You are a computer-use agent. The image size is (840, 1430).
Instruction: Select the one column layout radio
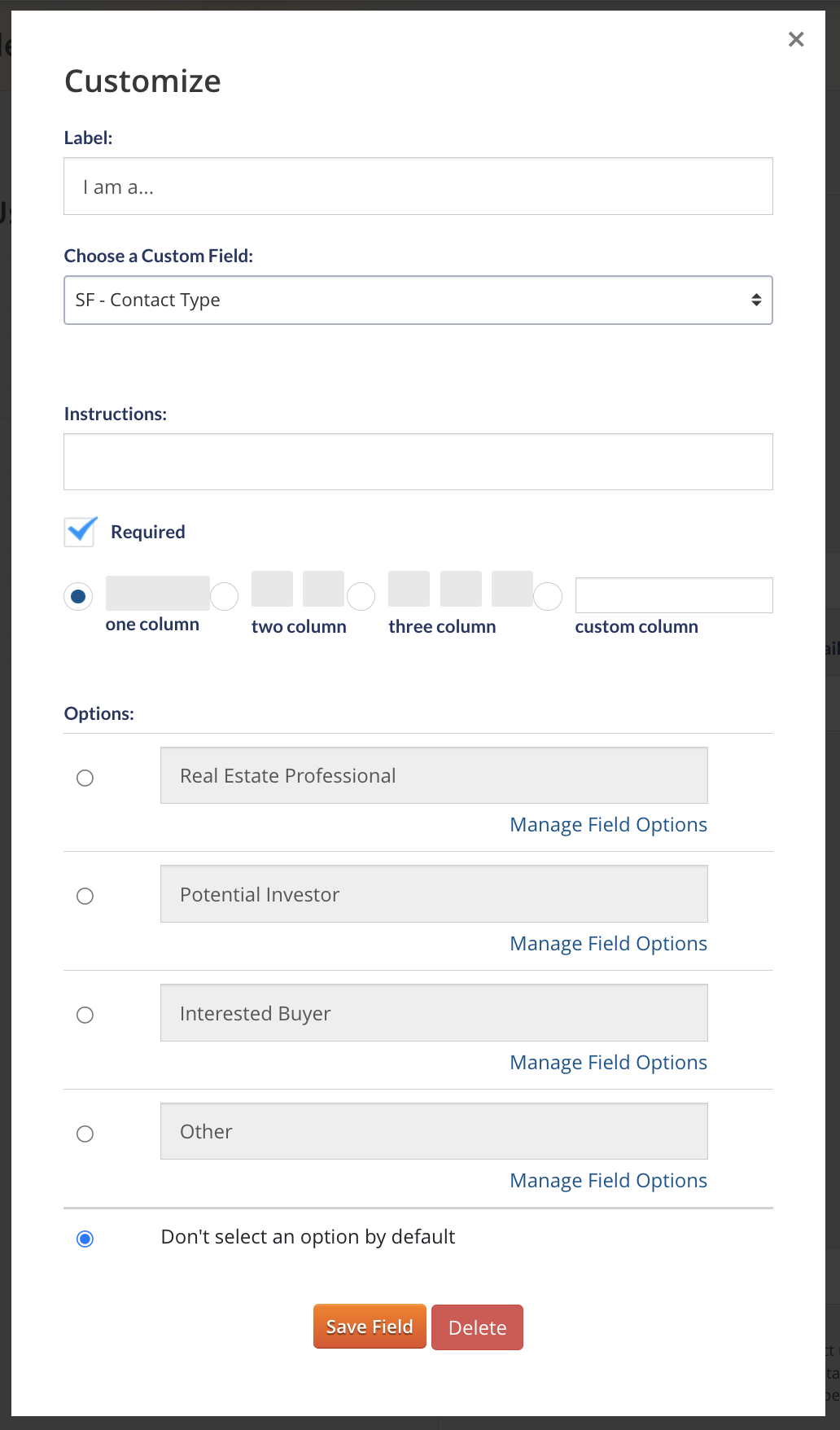(78, 597)
